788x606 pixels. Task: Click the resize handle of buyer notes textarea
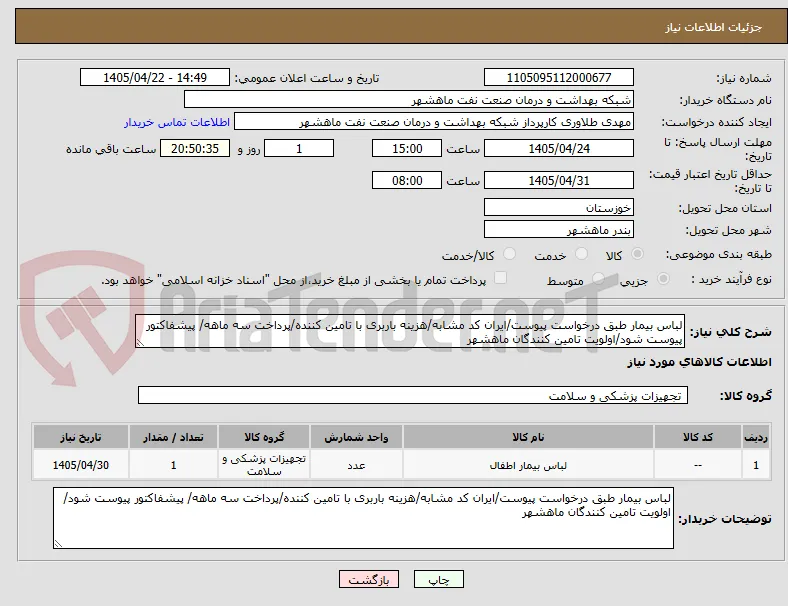tap(58, 544)
